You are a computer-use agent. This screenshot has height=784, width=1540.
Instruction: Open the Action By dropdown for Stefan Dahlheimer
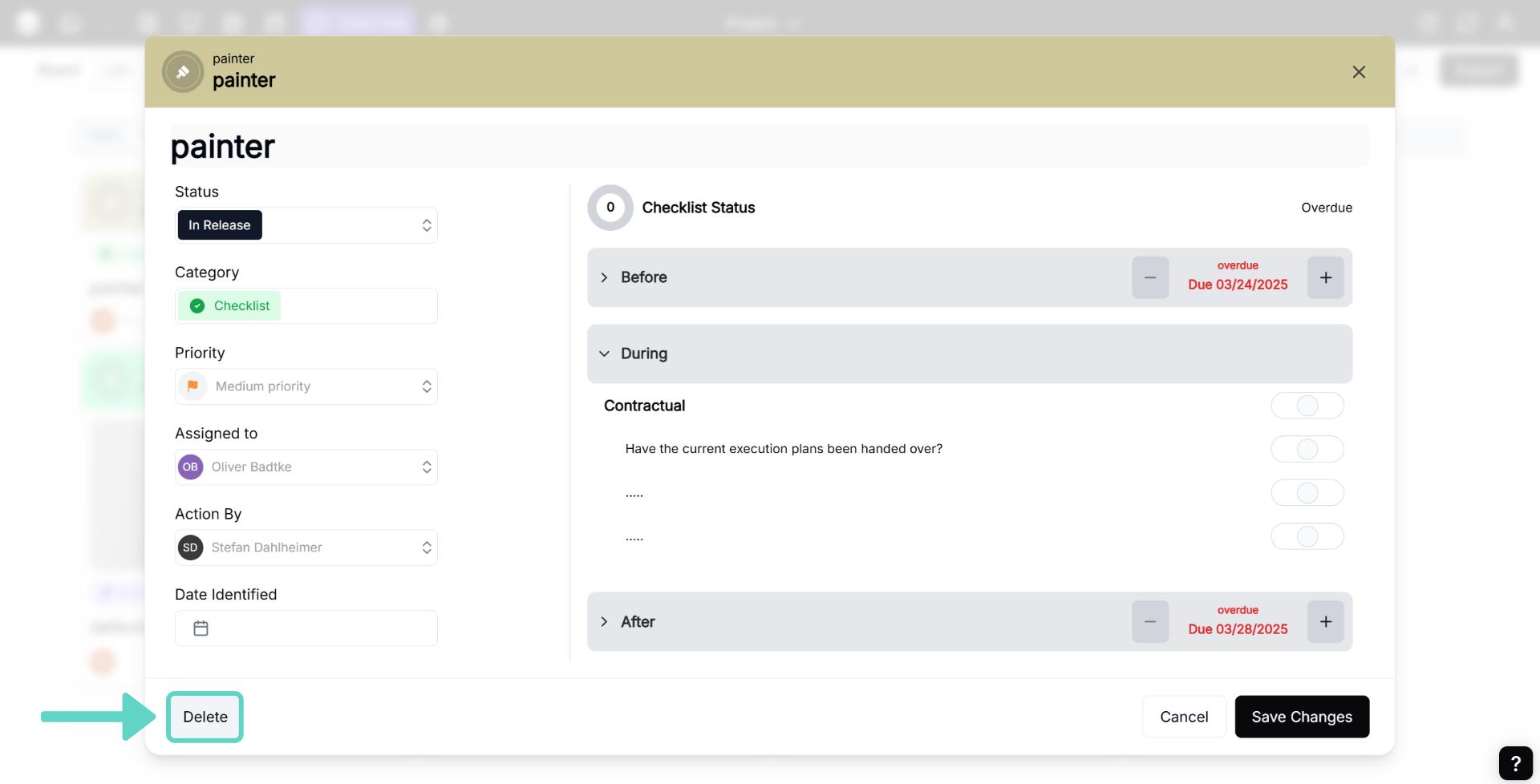[x=306, y=548]
